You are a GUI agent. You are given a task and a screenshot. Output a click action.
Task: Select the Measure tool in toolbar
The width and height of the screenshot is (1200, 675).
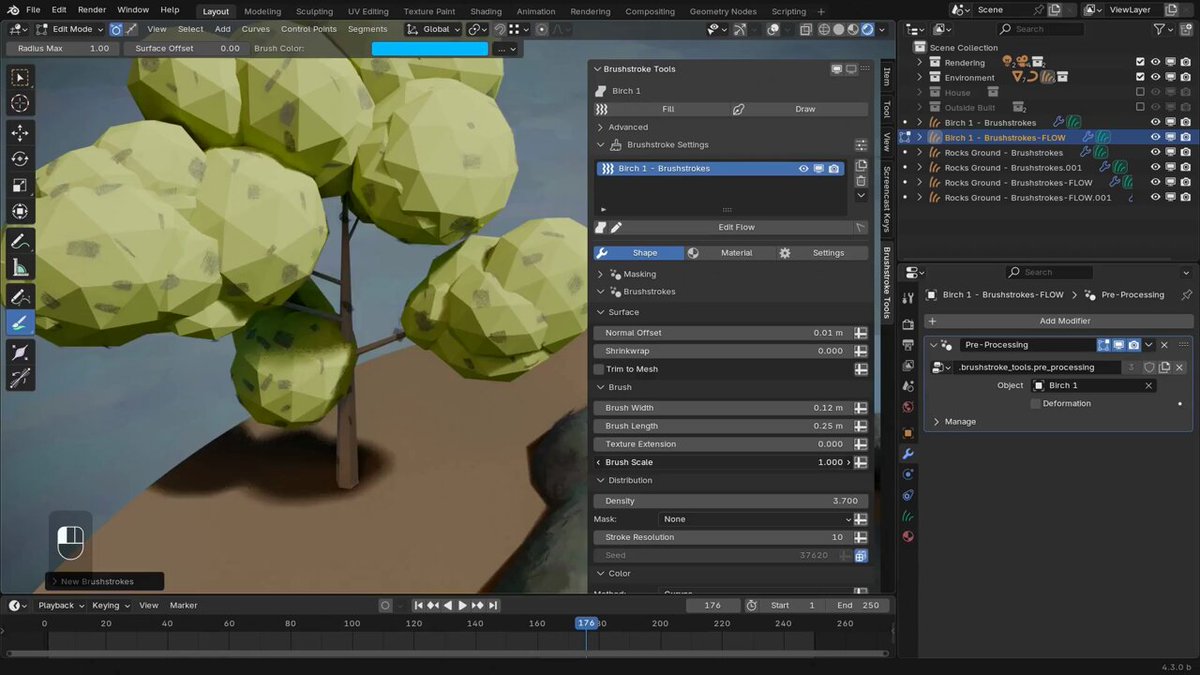coord(20,268)
